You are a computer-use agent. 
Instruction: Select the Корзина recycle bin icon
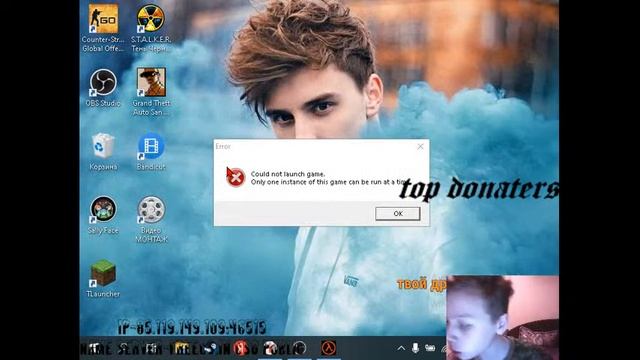[103, 151]
